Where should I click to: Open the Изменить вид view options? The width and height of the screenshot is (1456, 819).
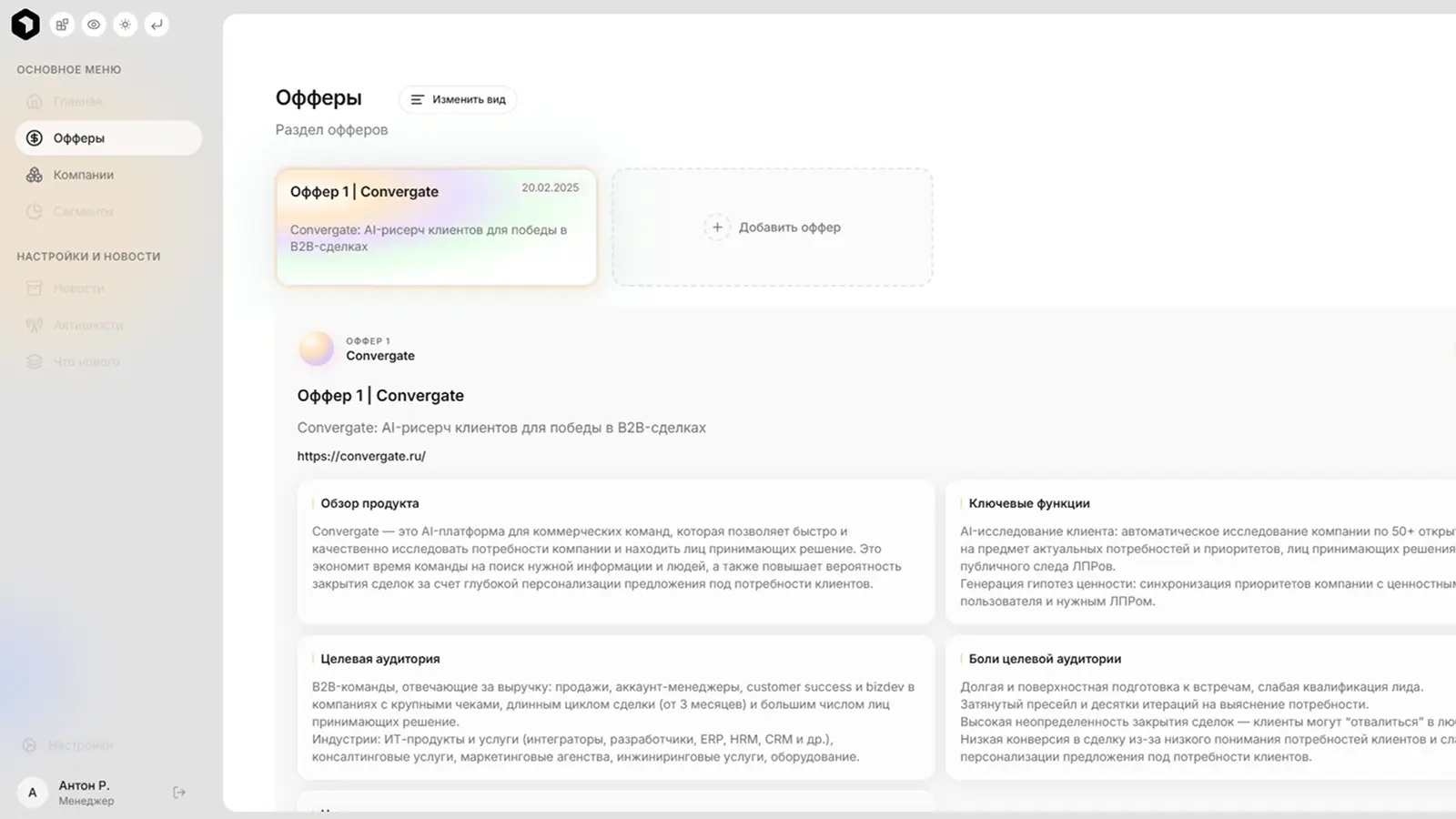(458, 99)
